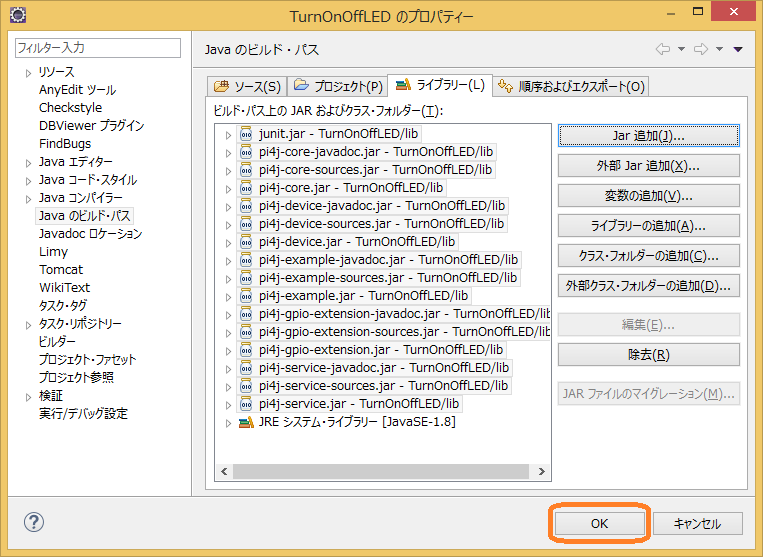Click the back navigation arrow icon

point(662,49)
